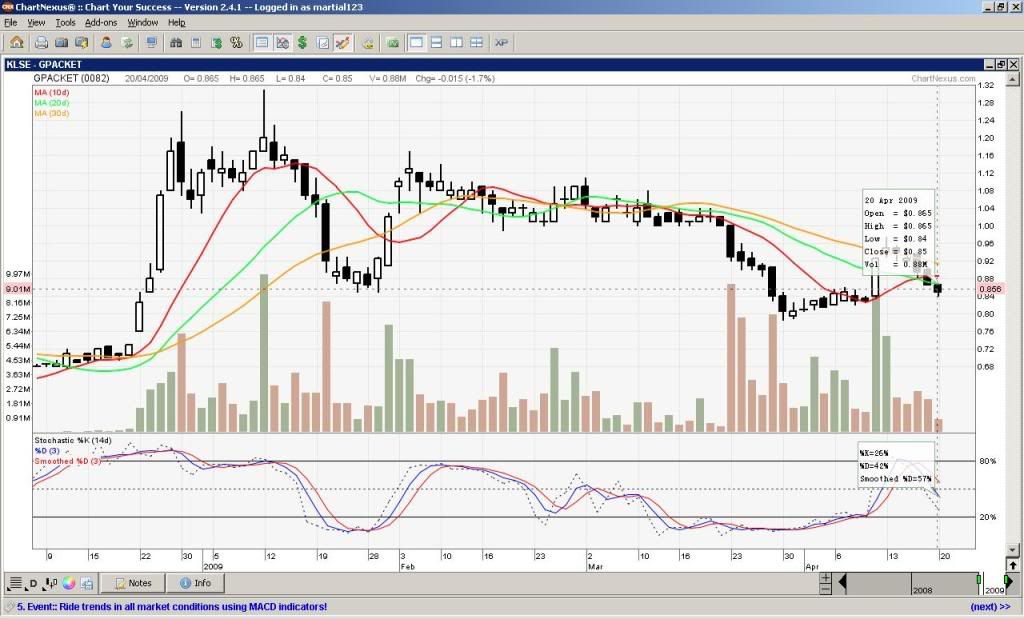Screen dimensions: 1024x619
Task: Select the four-pane grid layout icon
Action: 477,42
